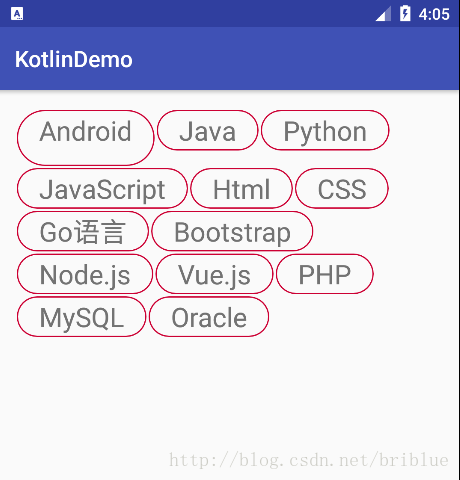Select the PHP tag
The width and height of the screenshot is (460, 480).
[x=325, y=274]
